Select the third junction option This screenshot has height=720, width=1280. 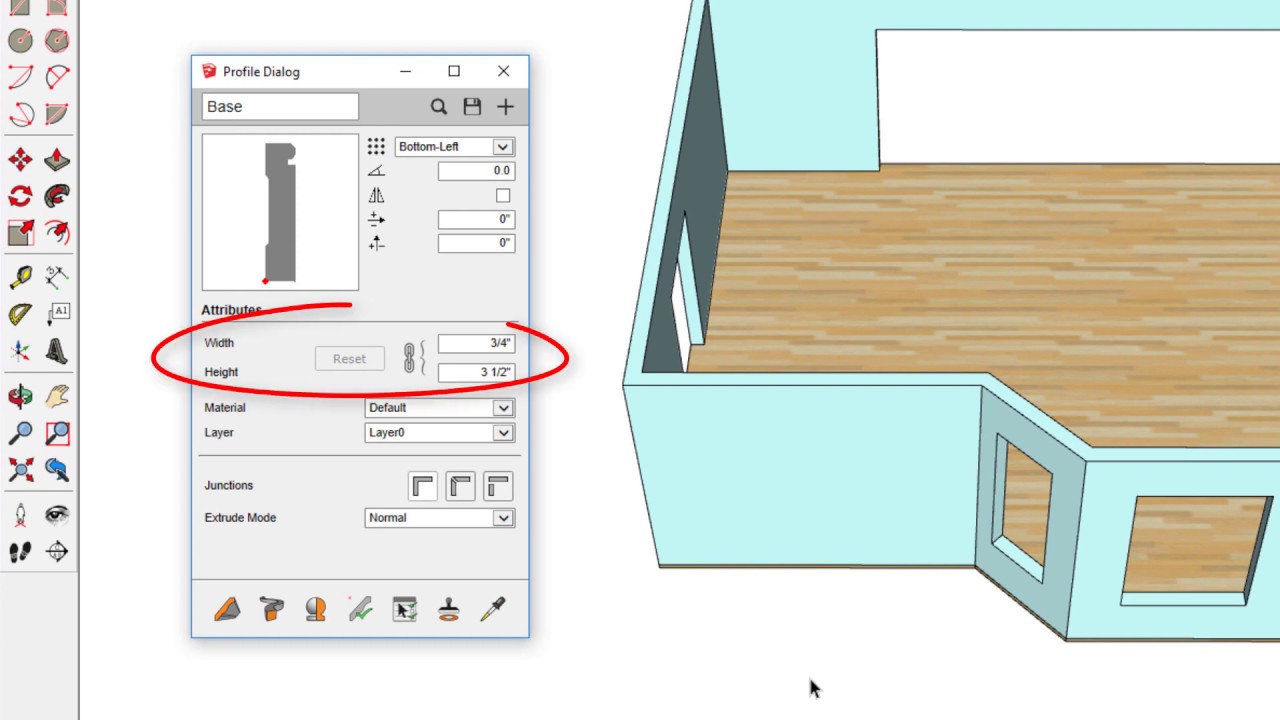[497, 486]
